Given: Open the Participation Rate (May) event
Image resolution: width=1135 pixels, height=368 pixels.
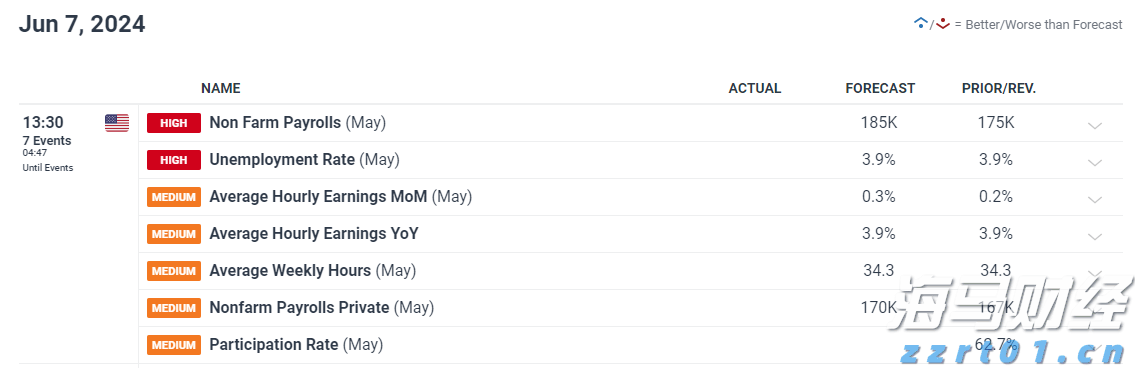Looking at the screenshot, I should point(296,345).
